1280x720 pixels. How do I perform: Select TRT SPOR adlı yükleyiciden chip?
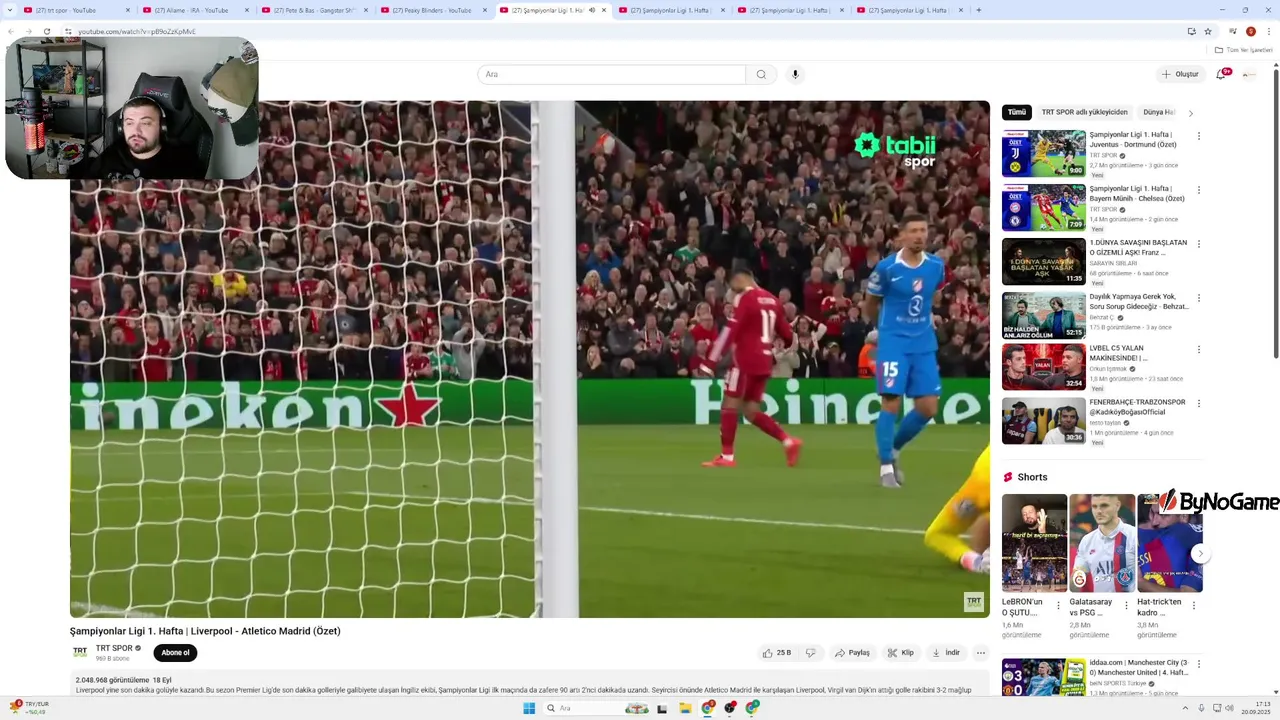(1084, 112)
